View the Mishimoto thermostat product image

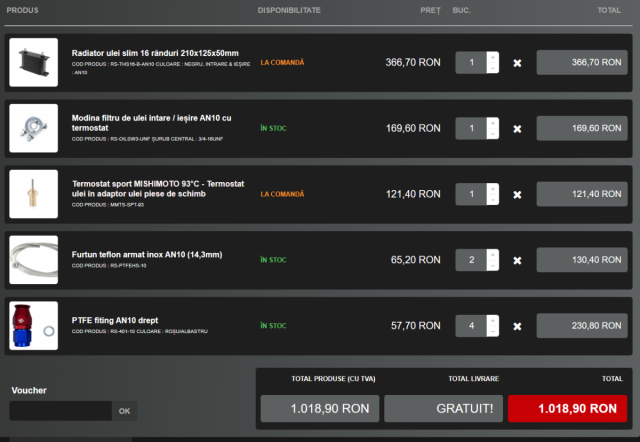(x=34, y=193)
